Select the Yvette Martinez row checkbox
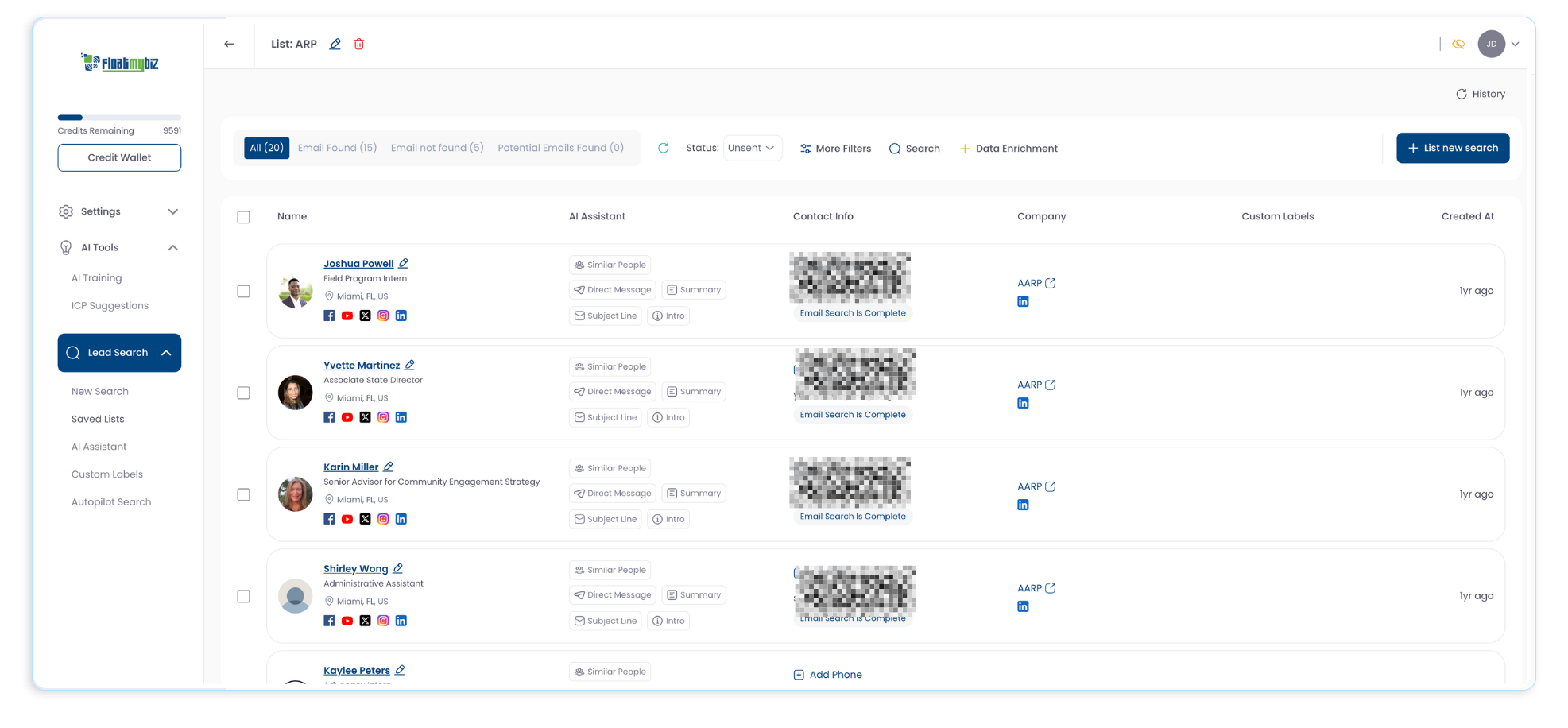This screenshot has height=728, width=1568. coord(244,393)
